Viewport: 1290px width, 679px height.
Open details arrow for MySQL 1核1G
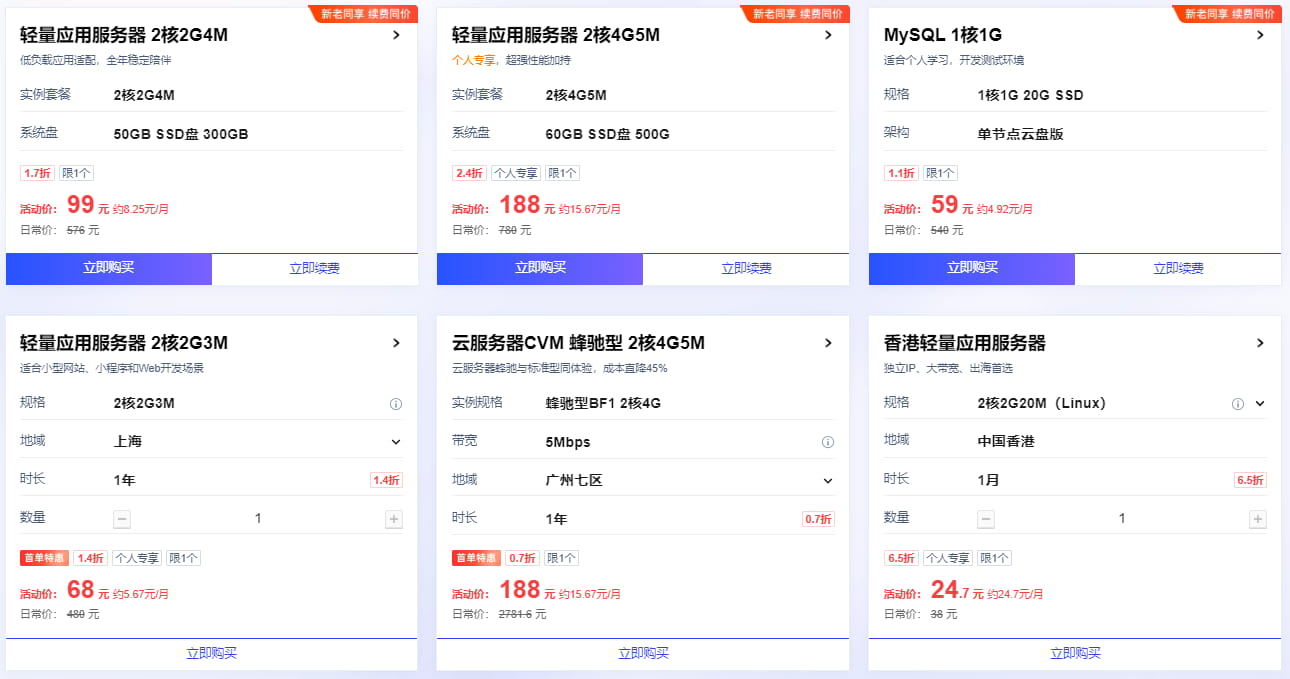1260,35
